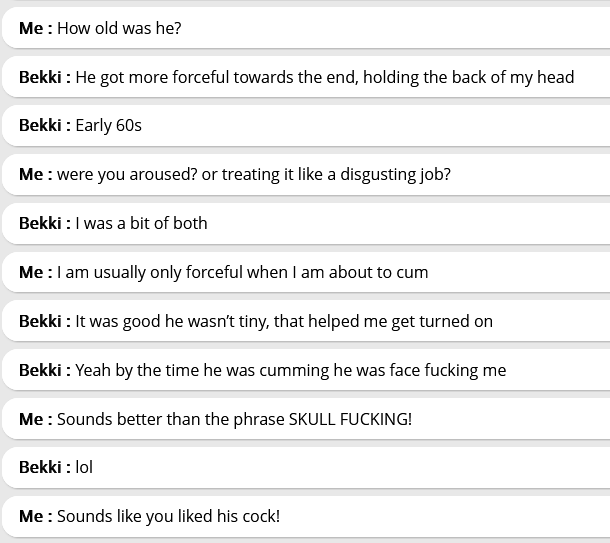Click the "Bekki" name on the "lol" message

[x=40, y=467]
